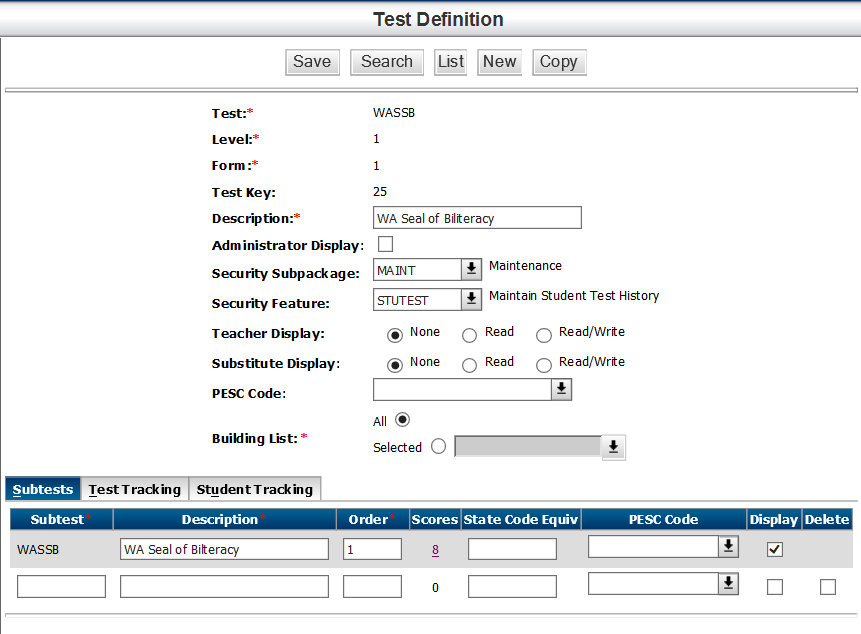The width and height of the screenshot is (861, 634).
Task: Uncheck Display for the WASSB subtest
Action: (775, 549)
